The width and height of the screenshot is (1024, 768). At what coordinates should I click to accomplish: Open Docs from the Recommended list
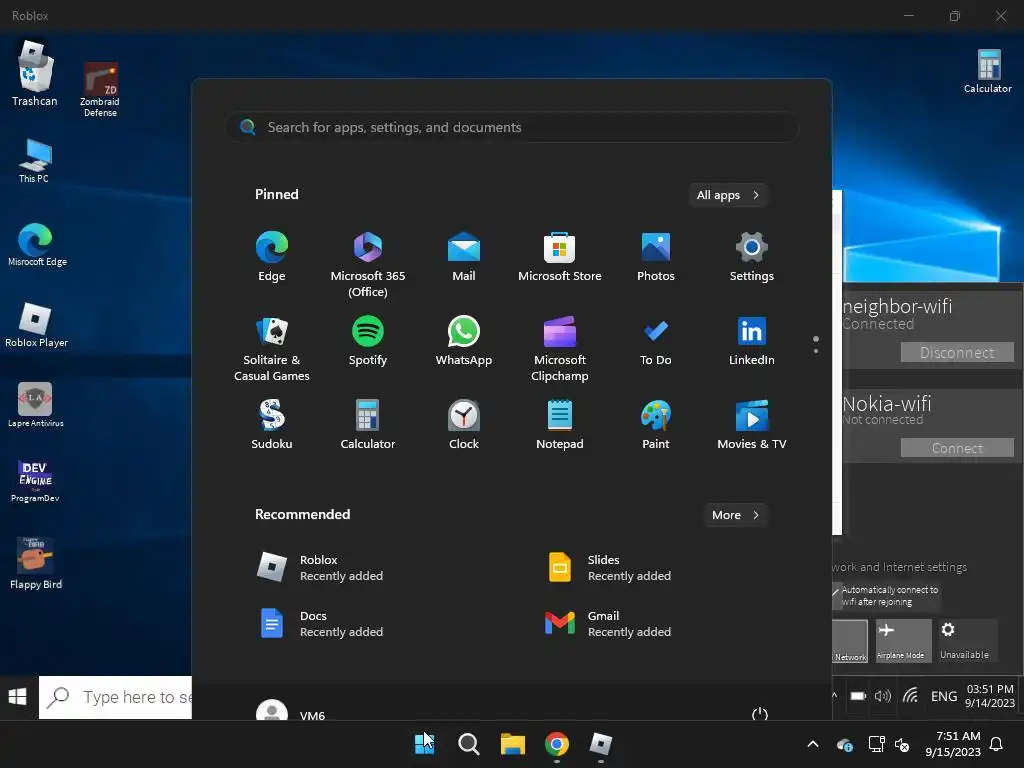tap(320, 624)
